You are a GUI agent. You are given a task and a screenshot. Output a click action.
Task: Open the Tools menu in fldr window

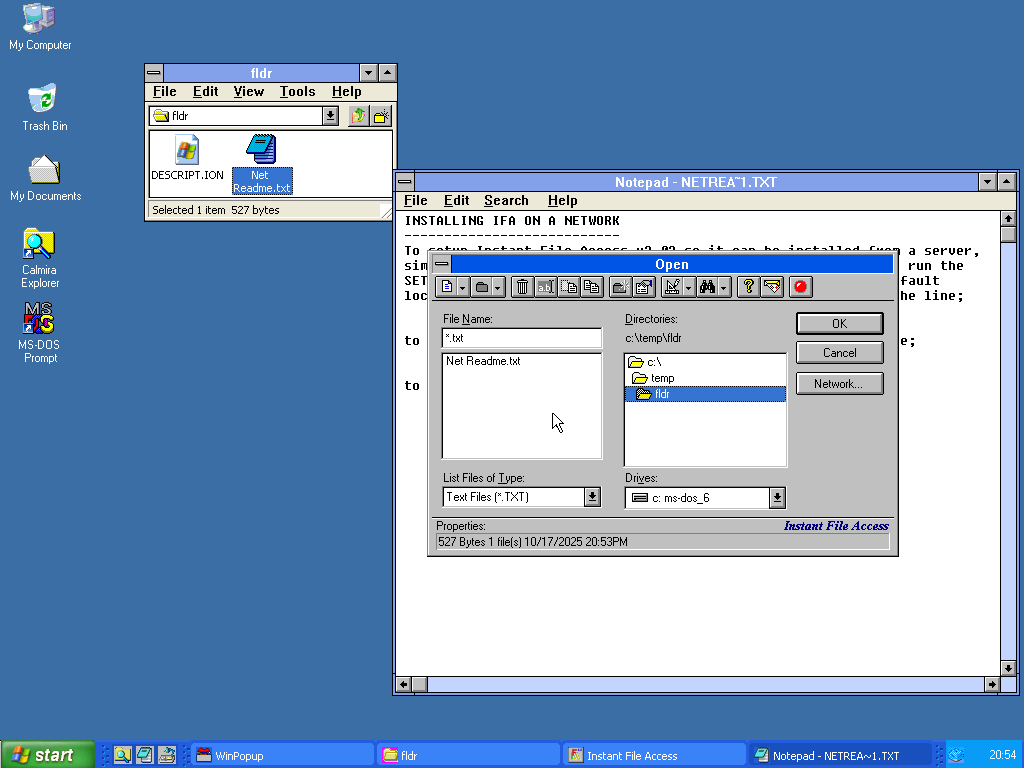297,91
